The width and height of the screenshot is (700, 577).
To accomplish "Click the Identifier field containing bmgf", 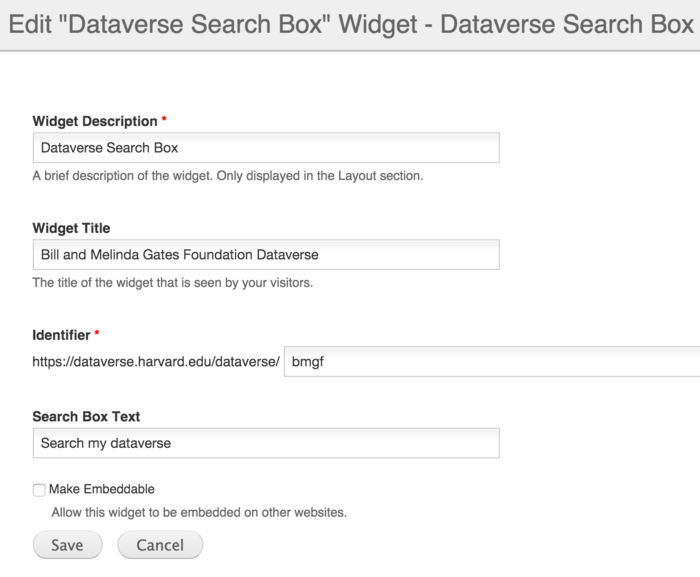I will [492, 361].
